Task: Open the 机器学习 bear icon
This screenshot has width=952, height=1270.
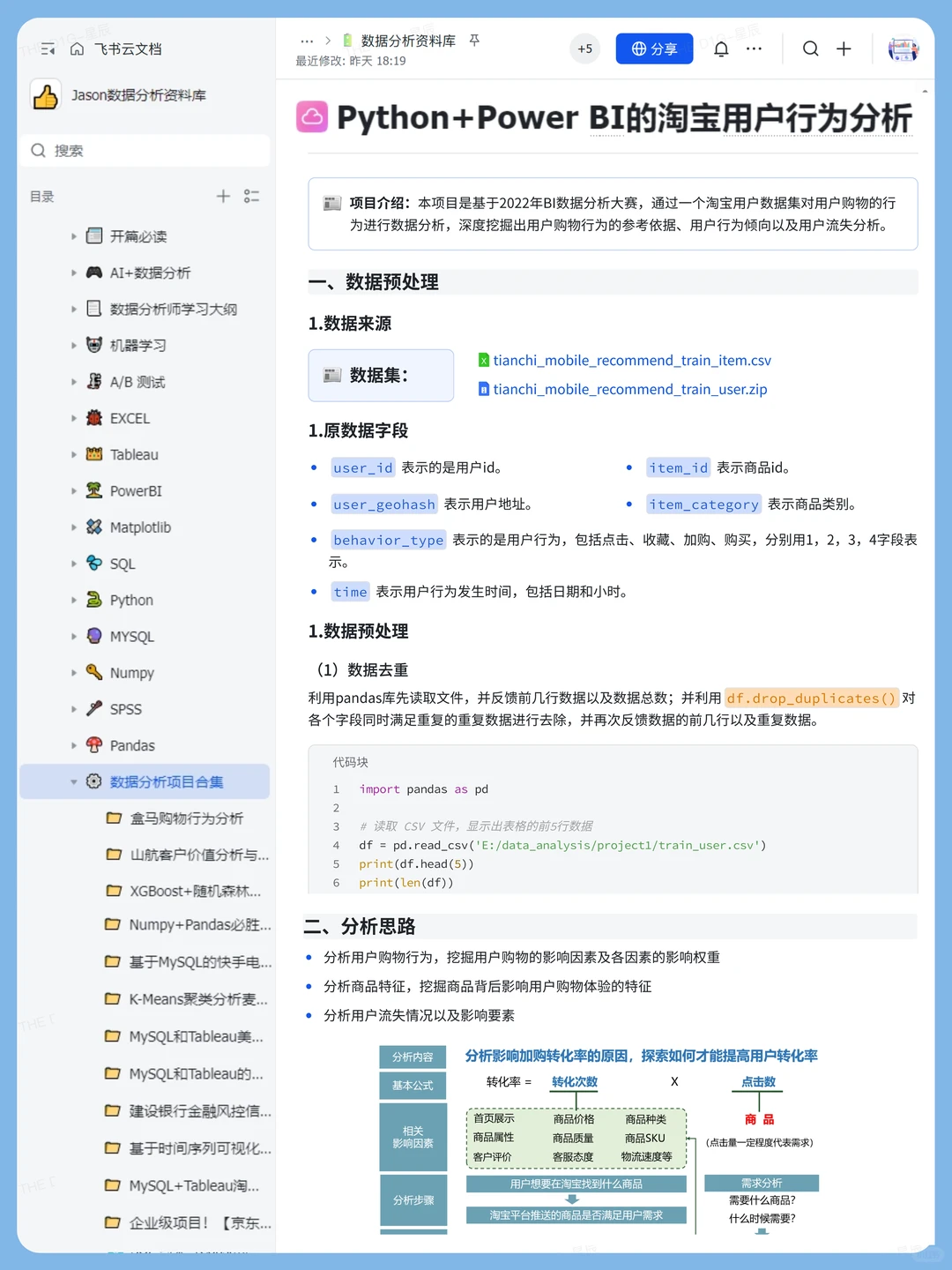Action: tap(94, 345)
